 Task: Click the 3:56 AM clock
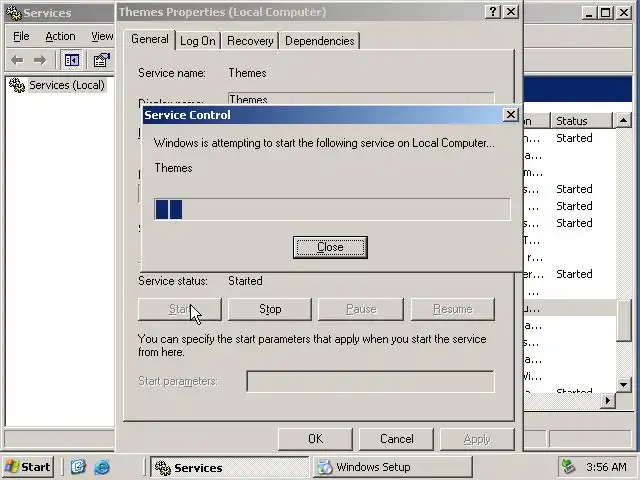[x=606, y=467]
